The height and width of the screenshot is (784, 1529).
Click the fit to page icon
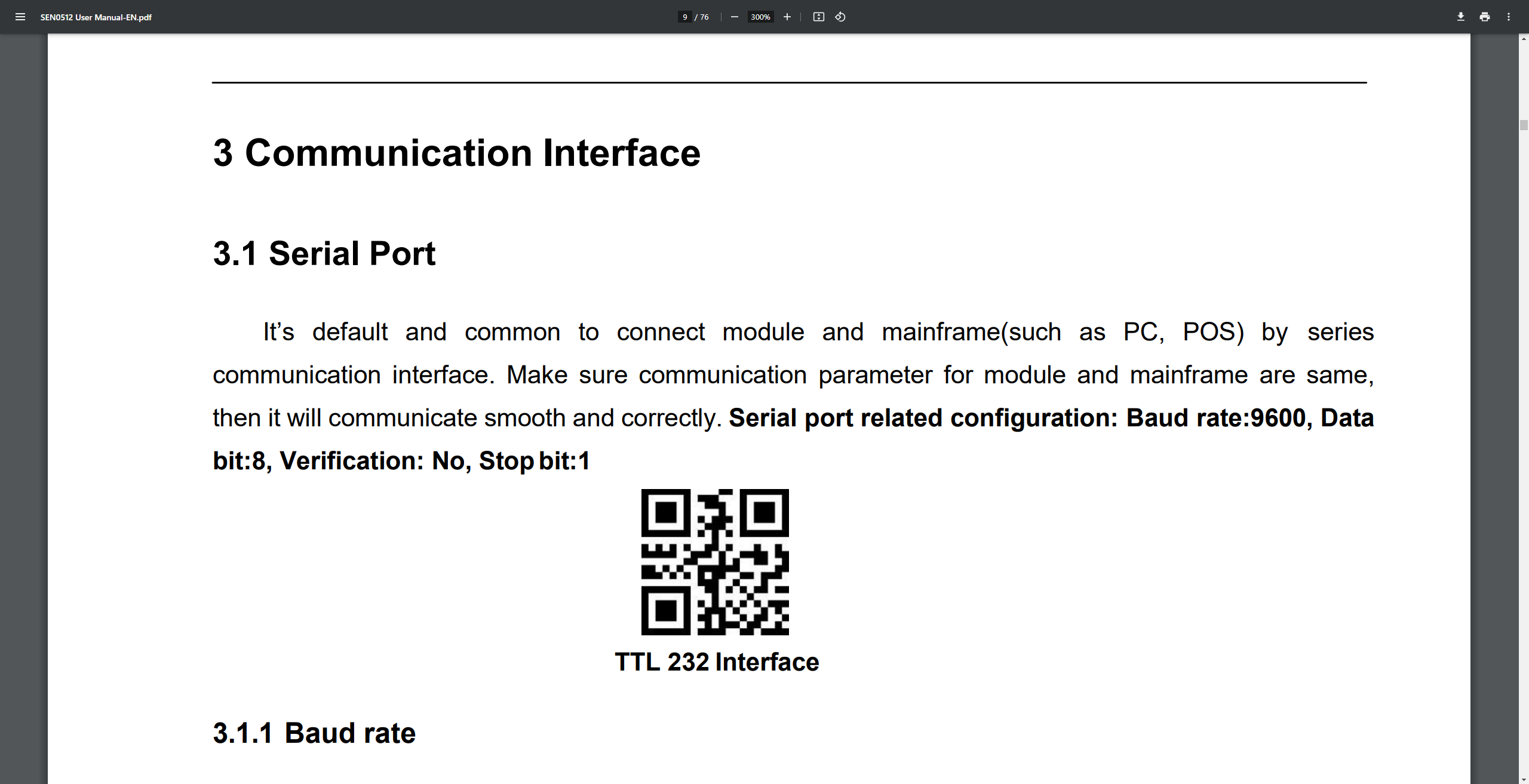[x=819, y=17]
